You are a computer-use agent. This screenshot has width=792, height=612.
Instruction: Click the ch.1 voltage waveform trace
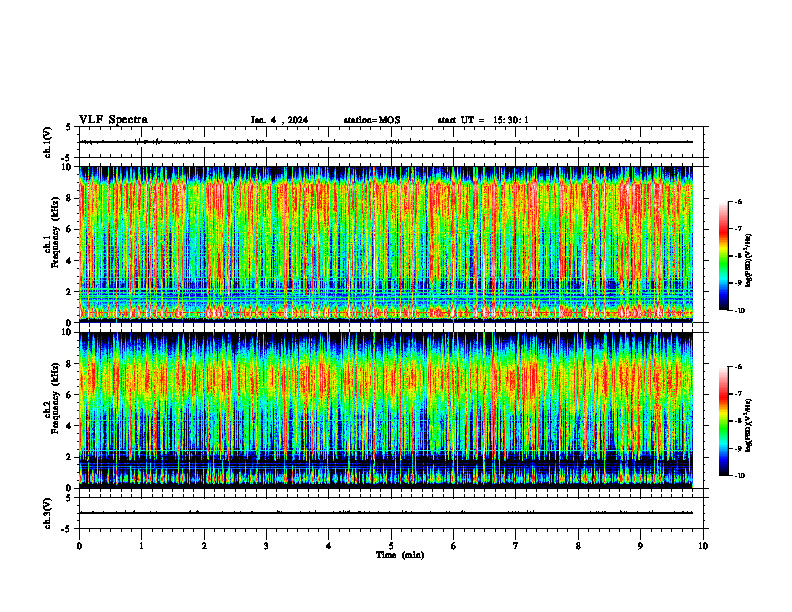pos(386,142)
